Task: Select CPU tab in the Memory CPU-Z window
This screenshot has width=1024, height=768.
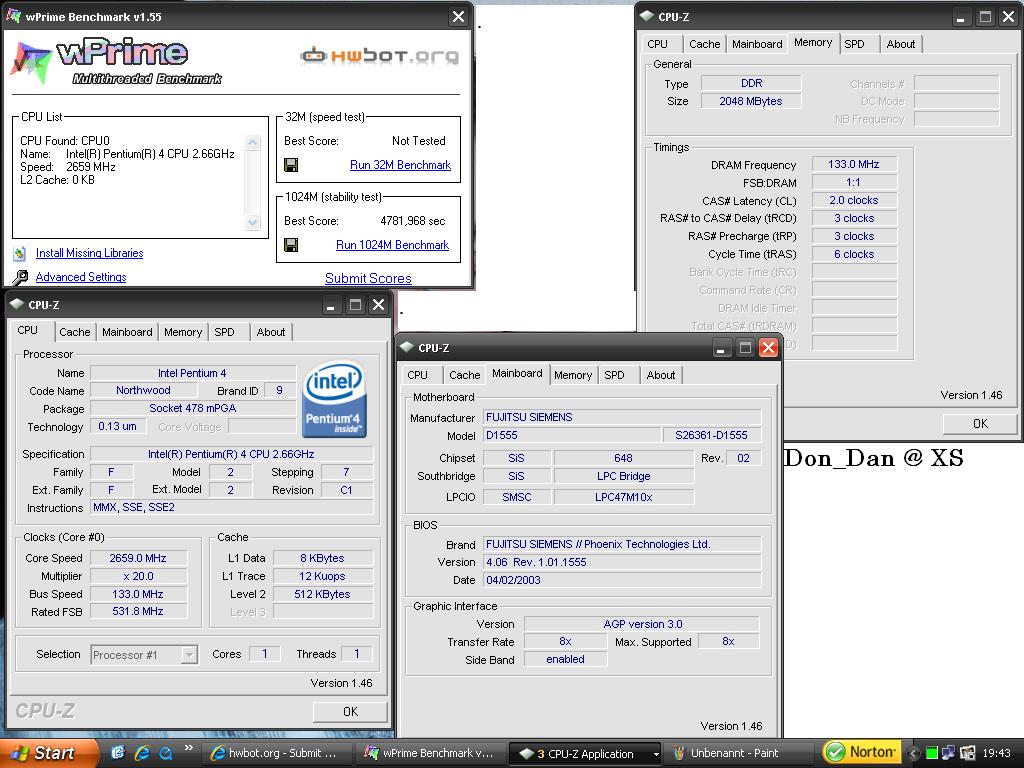Action: coord(657,44)
